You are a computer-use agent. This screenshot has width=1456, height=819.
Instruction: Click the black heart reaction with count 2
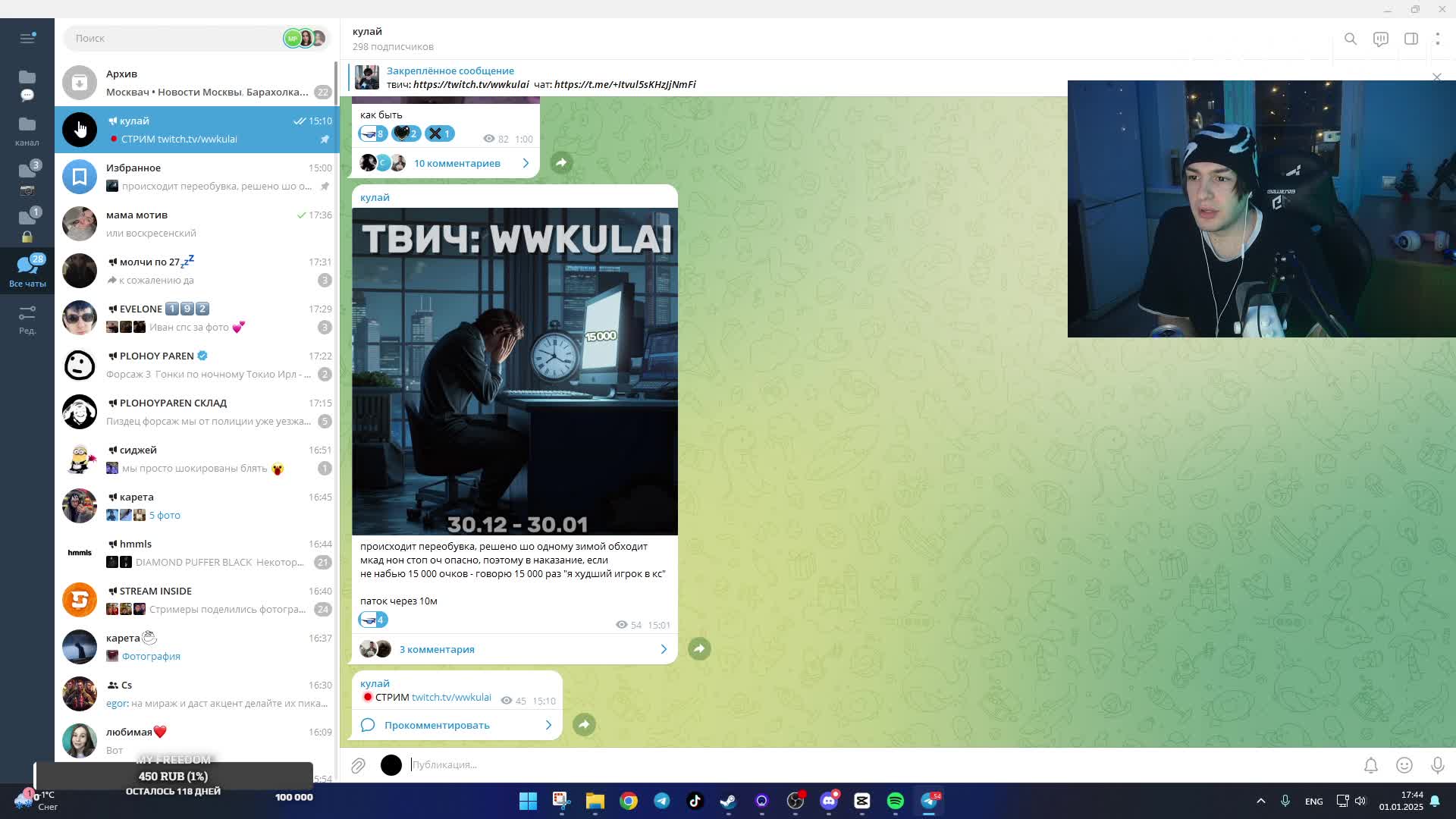click(x=406, y=133)
